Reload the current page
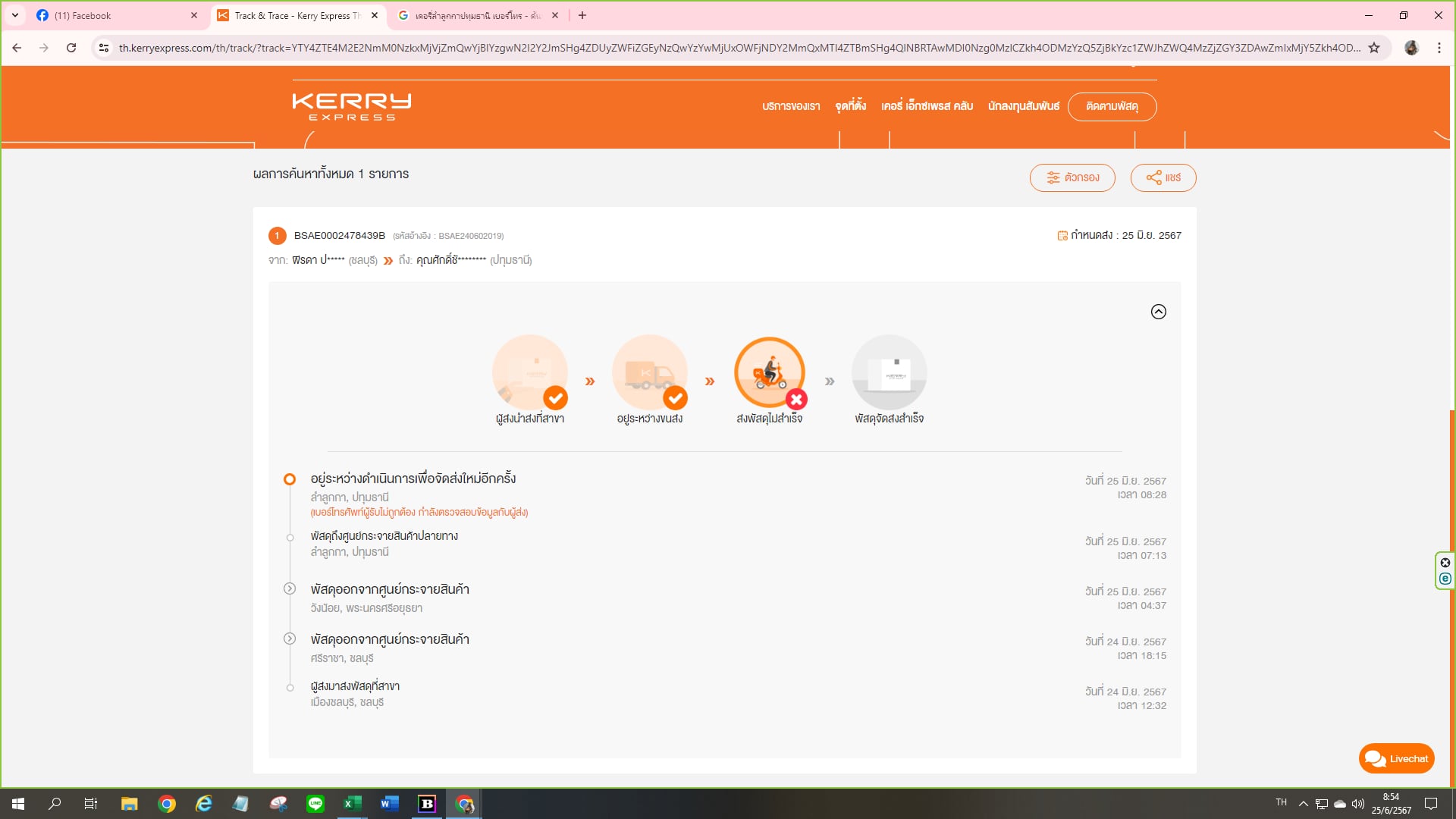1456x819 pixels. coord(71,48)
